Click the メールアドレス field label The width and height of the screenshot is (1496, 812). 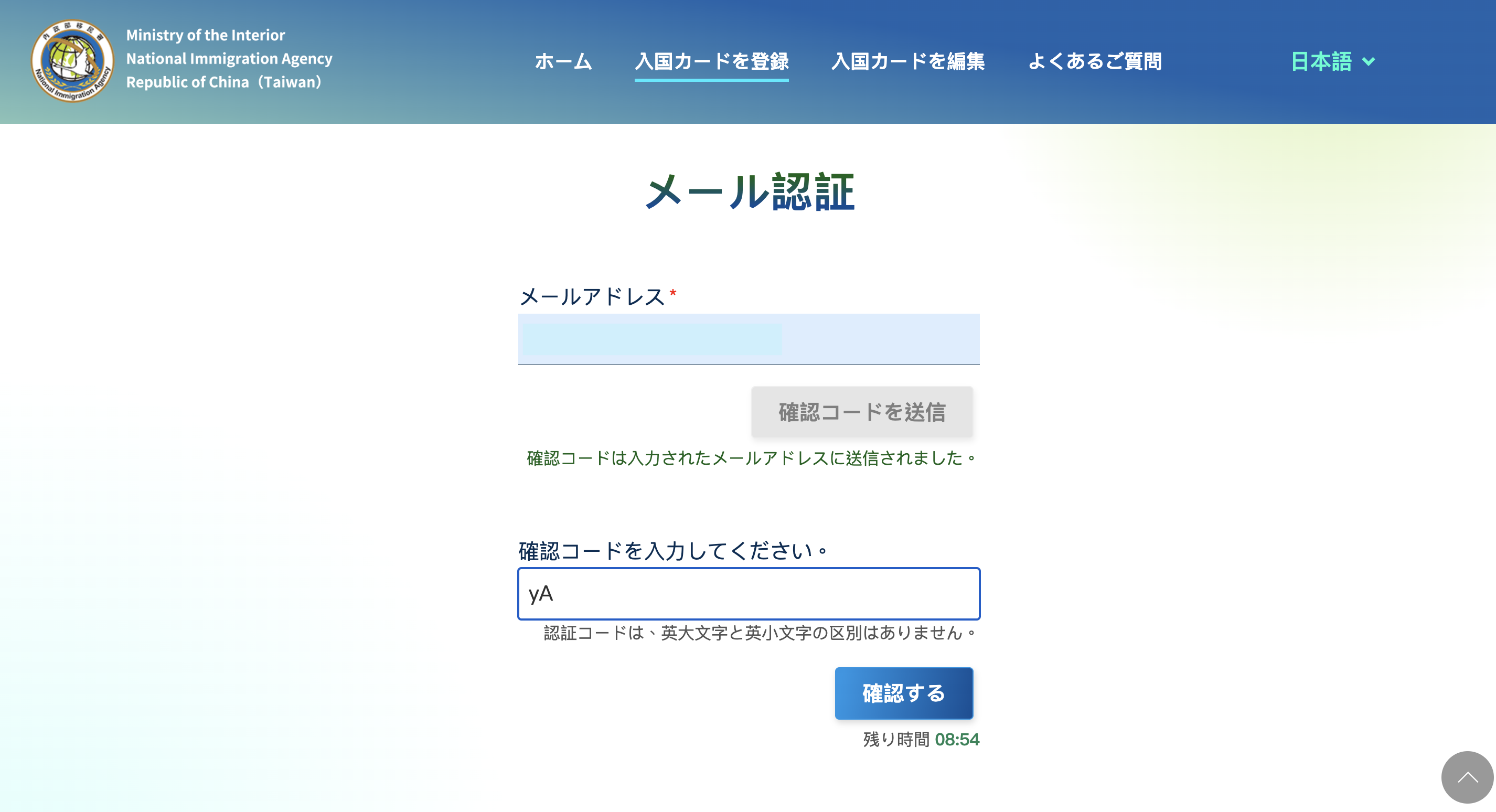point(592,297)
